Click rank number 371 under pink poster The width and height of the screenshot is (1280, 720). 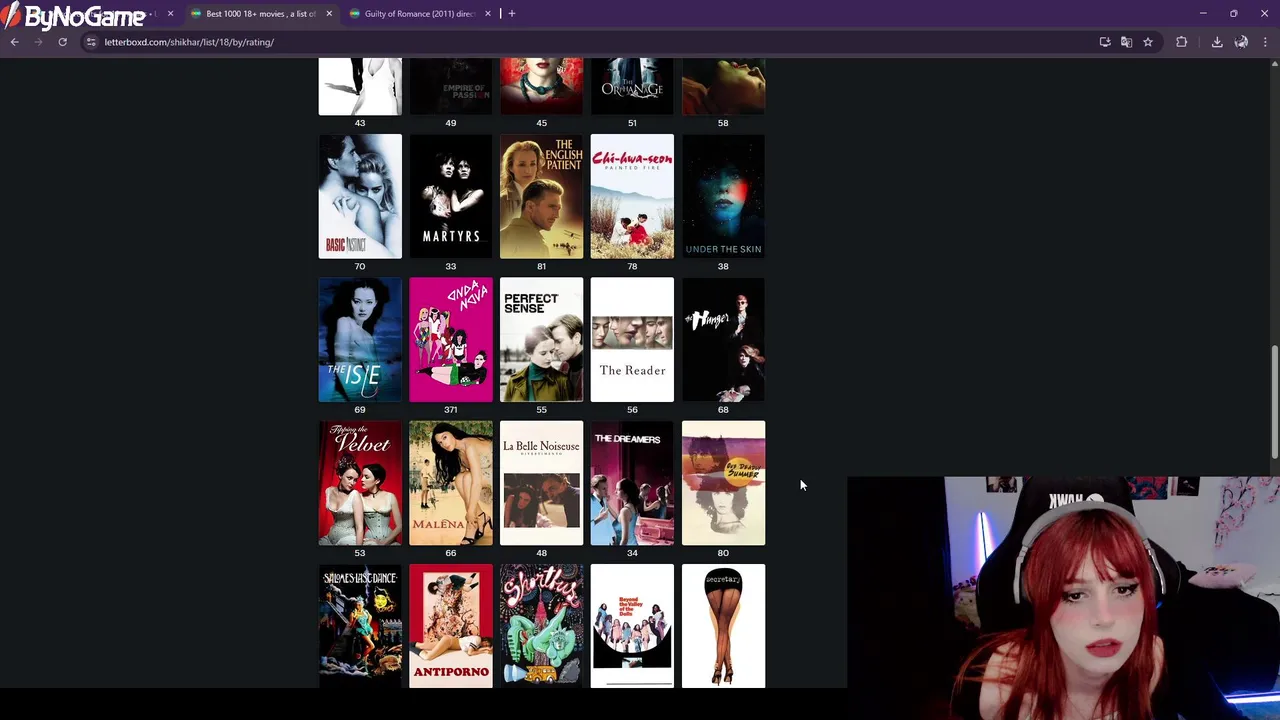[x=451, y=409]
